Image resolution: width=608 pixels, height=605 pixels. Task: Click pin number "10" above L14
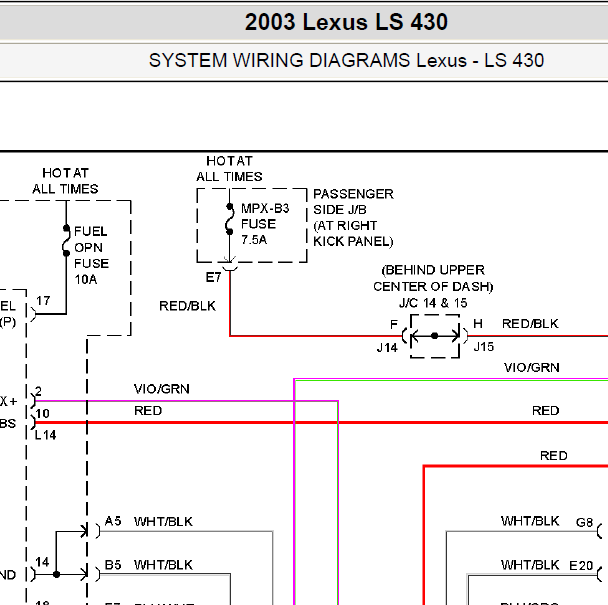coord(42,413)
